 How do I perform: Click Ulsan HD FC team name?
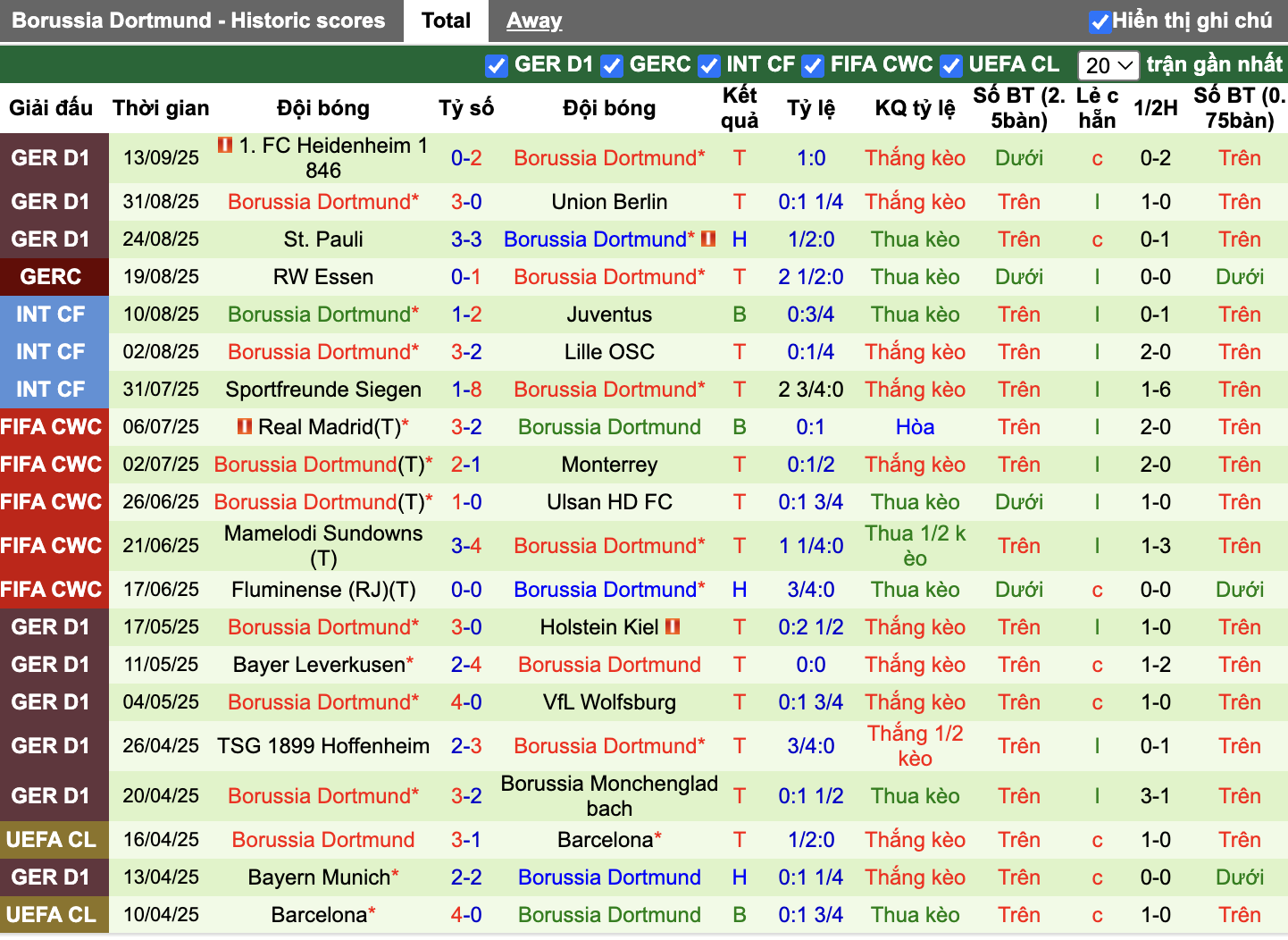tap(609, 502)
